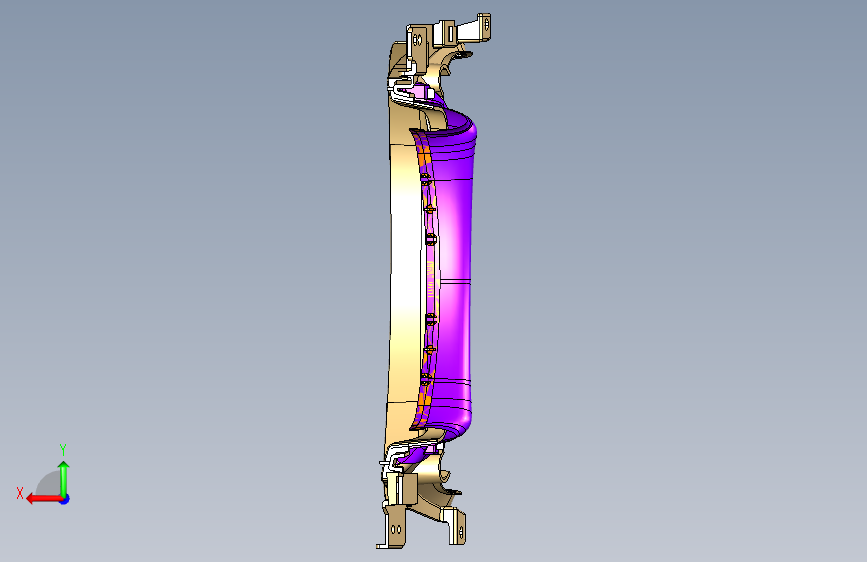The width and height of the screenshot is (867, 562).
Task: Click the red X axis arrow of triad
Action: point(43,499)
